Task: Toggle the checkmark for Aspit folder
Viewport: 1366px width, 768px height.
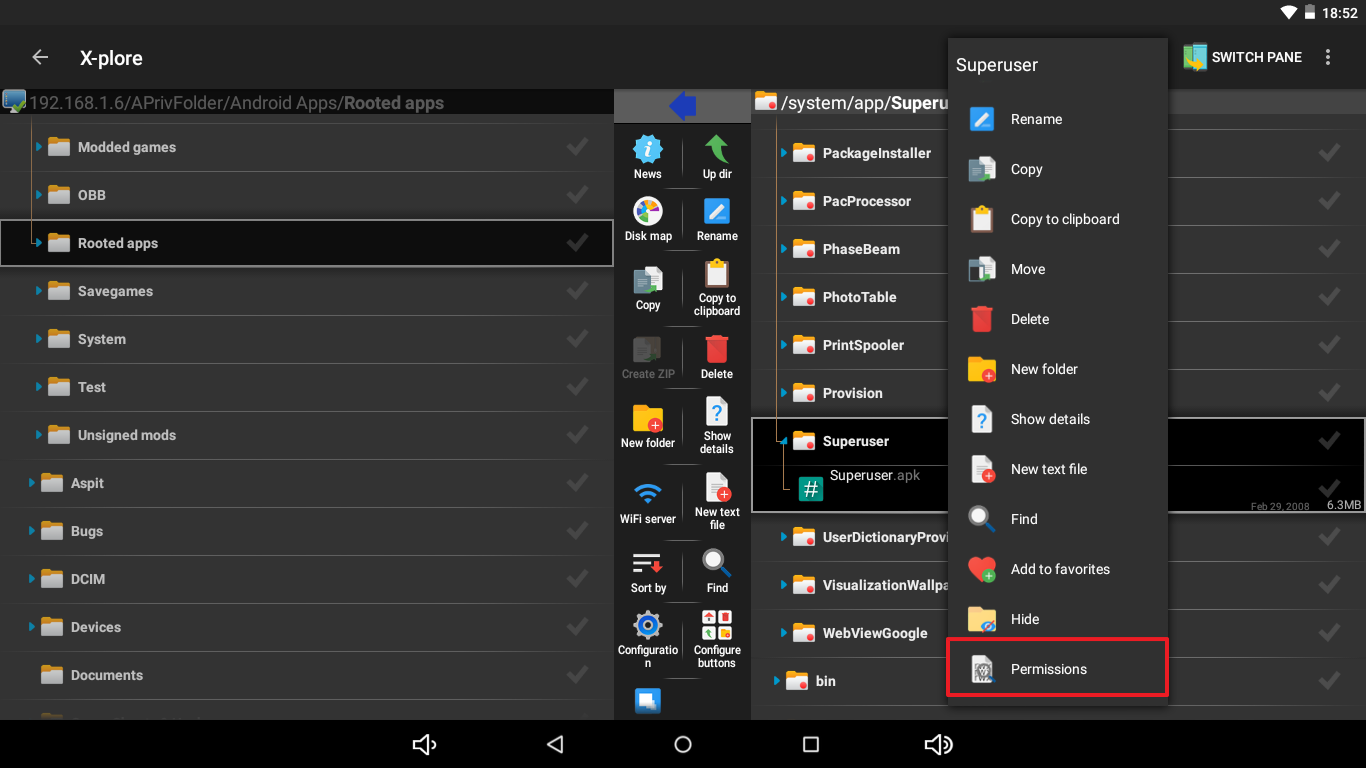Action: tap(577, 483)
